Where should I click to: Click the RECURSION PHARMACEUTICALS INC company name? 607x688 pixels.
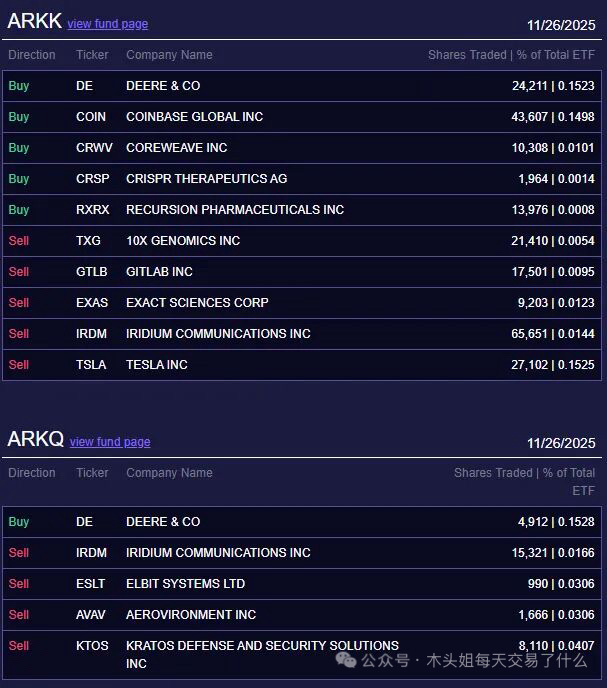[235, 210]
